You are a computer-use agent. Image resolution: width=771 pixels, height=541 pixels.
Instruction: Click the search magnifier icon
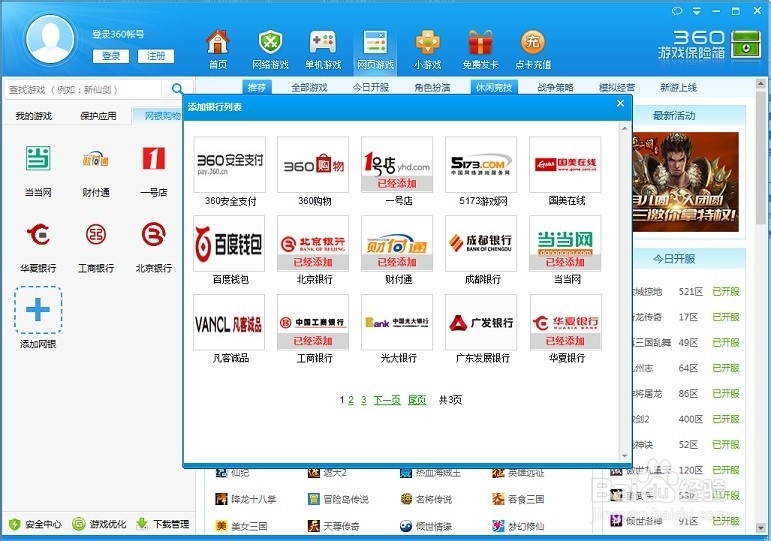[177, 89]
